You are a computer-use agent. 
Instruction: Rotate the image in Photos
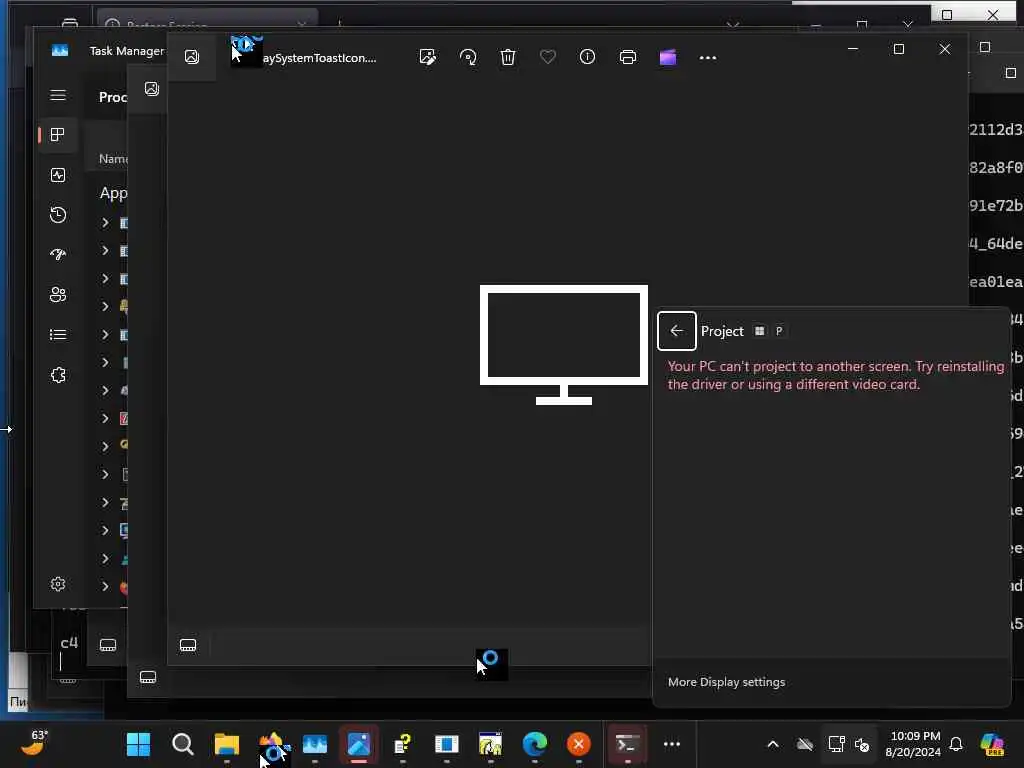click(468, 57)
